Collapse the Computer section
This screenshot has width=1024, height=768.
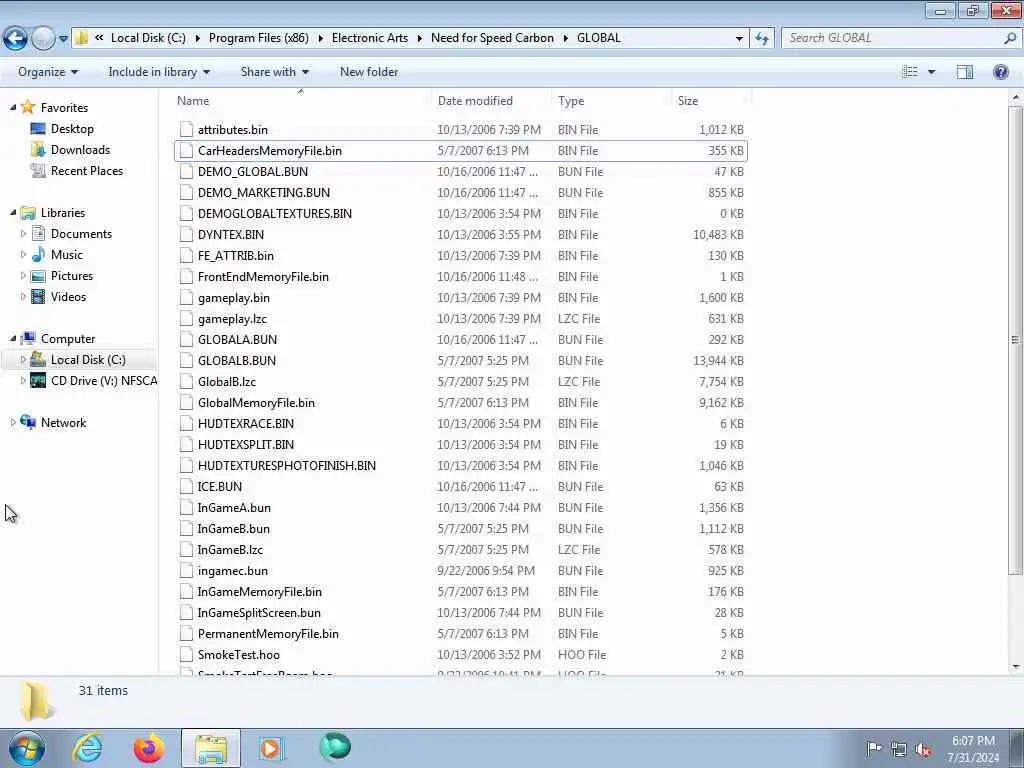[13, 338]
